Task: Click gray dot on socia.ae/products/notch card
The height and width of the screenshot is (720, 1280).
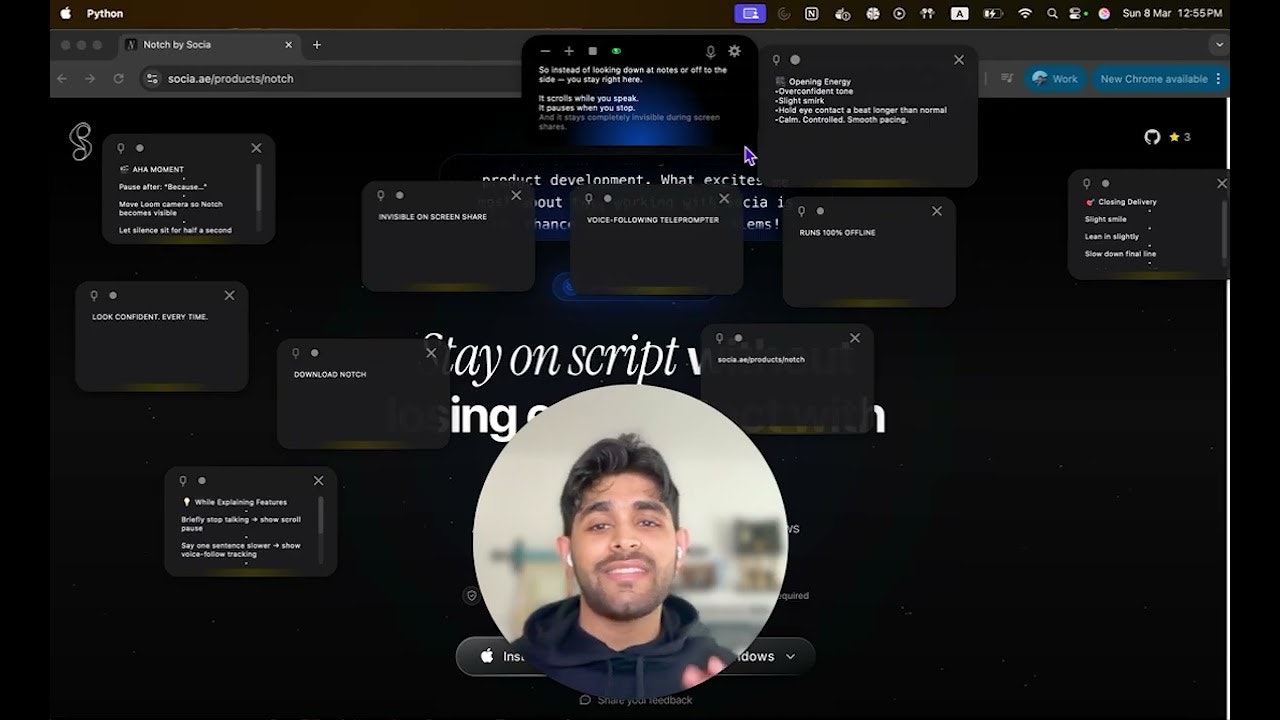Action: 738,338
